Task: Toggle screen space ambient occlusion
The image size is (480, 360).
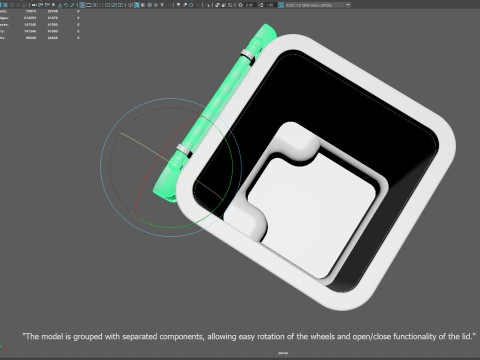Action: [178, 5]
